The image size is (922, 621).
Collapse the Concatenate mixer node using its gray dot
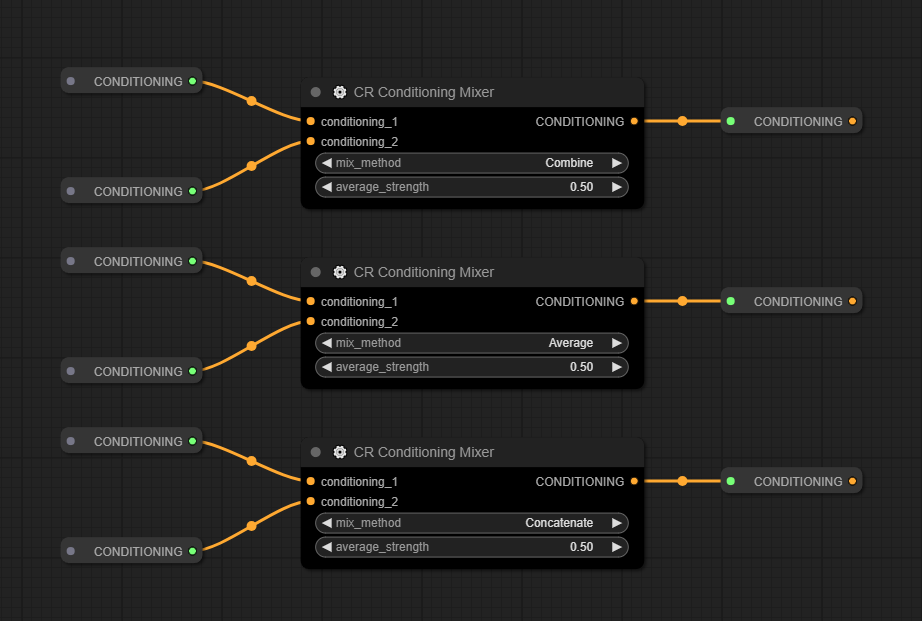click(x=316, y=452)
